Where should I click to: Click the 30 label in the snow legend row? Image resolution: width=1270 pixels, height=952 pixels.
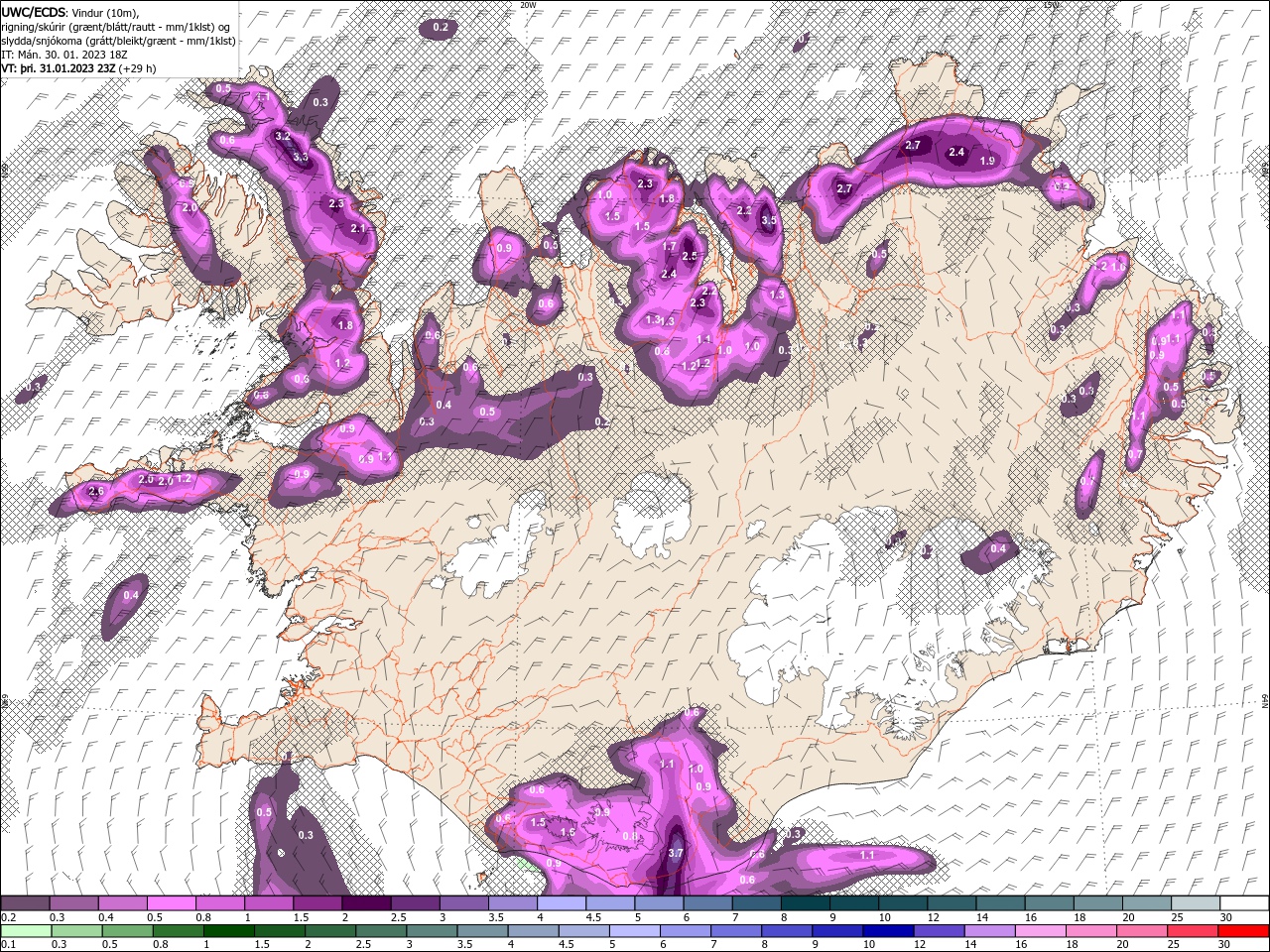[x=1226, y=917]
